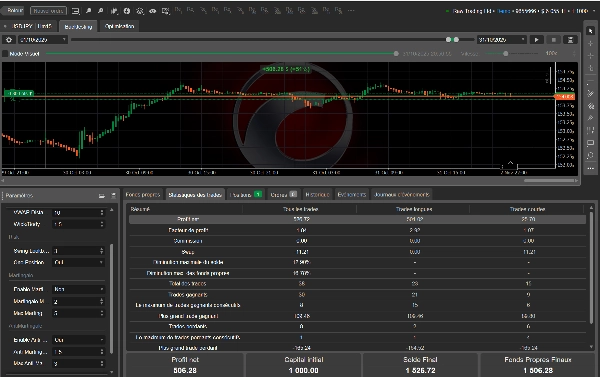Open the account selector dropdown arrow
600x377 pixels.
pos(595,11)
